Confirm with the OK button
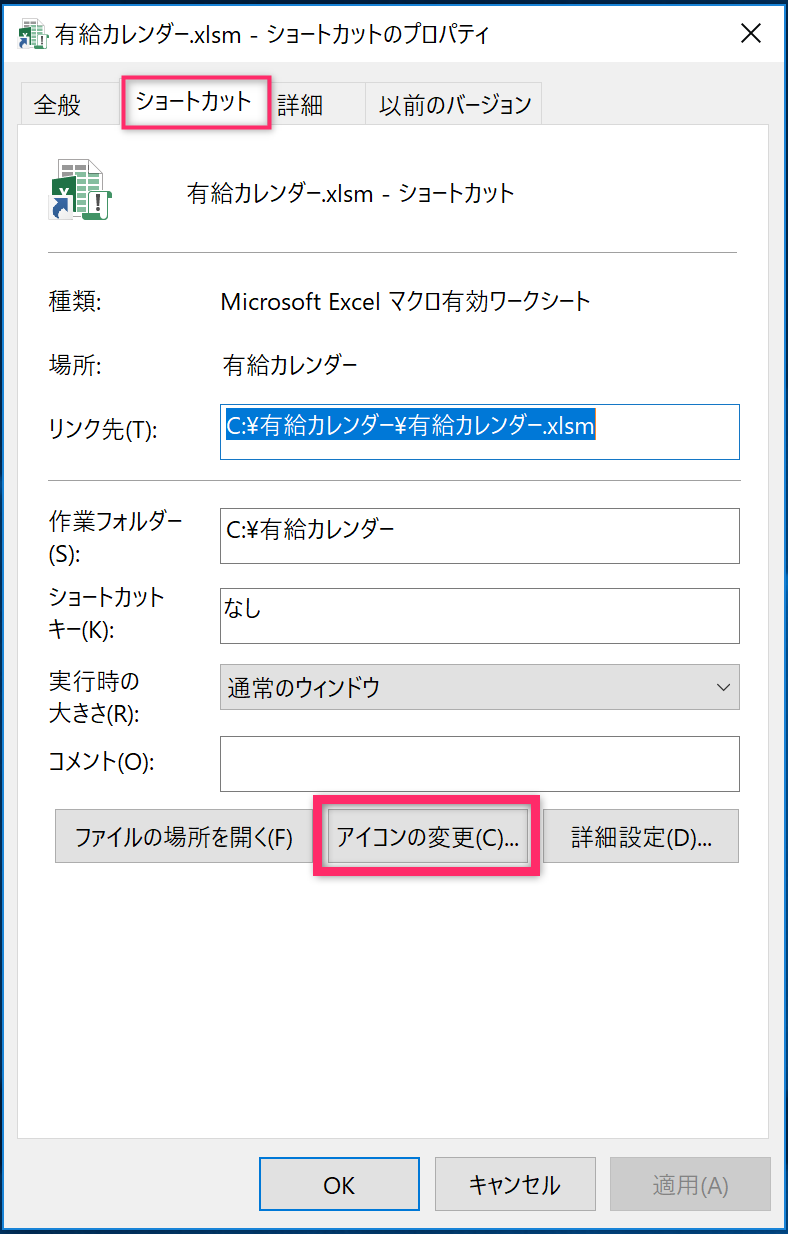Image resolution: width=788 pixels, height=1234 pixels. coord(339,1185)
